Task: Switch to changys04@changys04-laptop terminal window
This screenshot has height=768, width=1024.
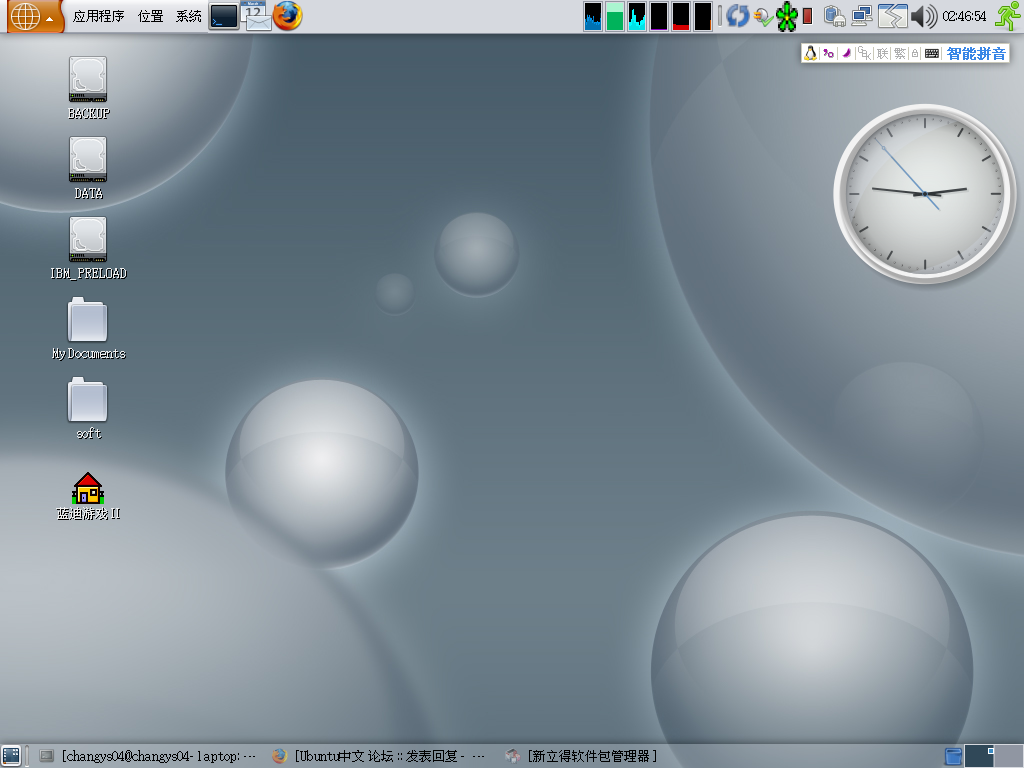Action: click(148, 756)
